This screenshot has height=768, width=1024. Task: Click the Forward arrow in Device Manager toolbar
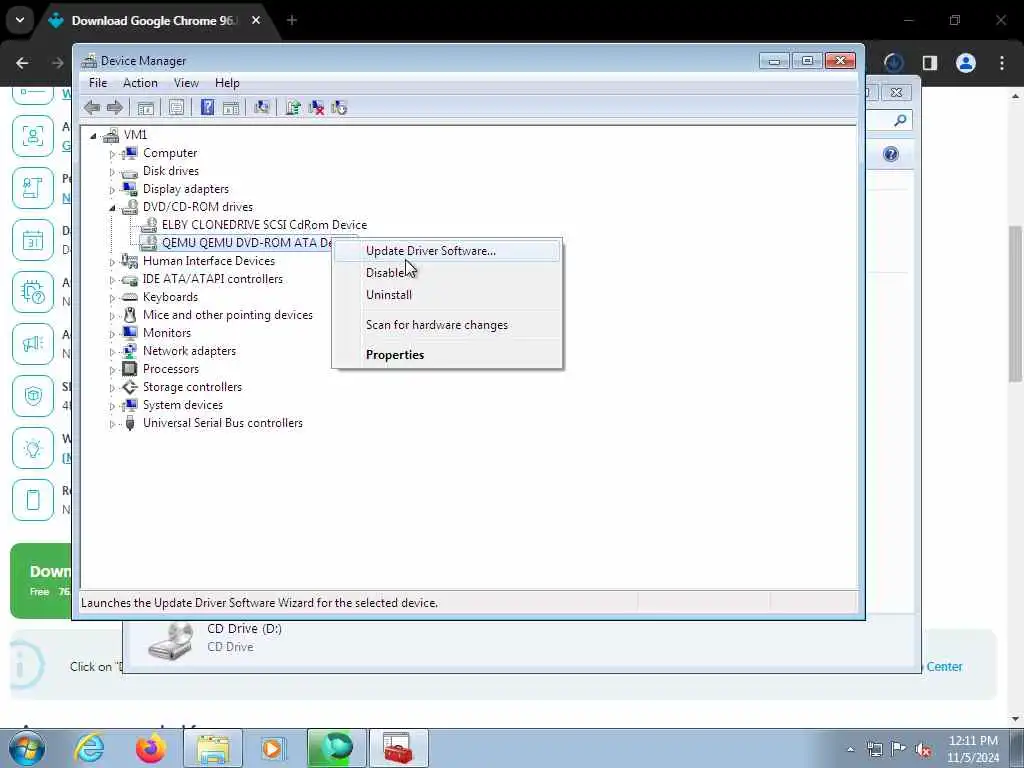pyautogui.click(x=114, y=108)
